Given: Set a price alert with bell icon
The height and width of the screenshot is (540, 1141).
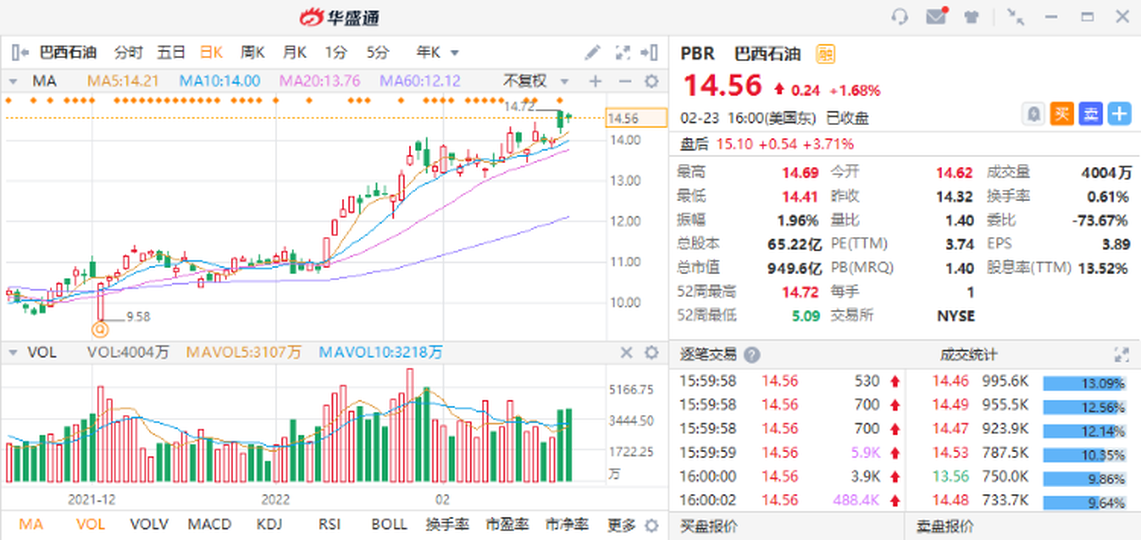Looking at the screenshot, I should coord(1034,114).
